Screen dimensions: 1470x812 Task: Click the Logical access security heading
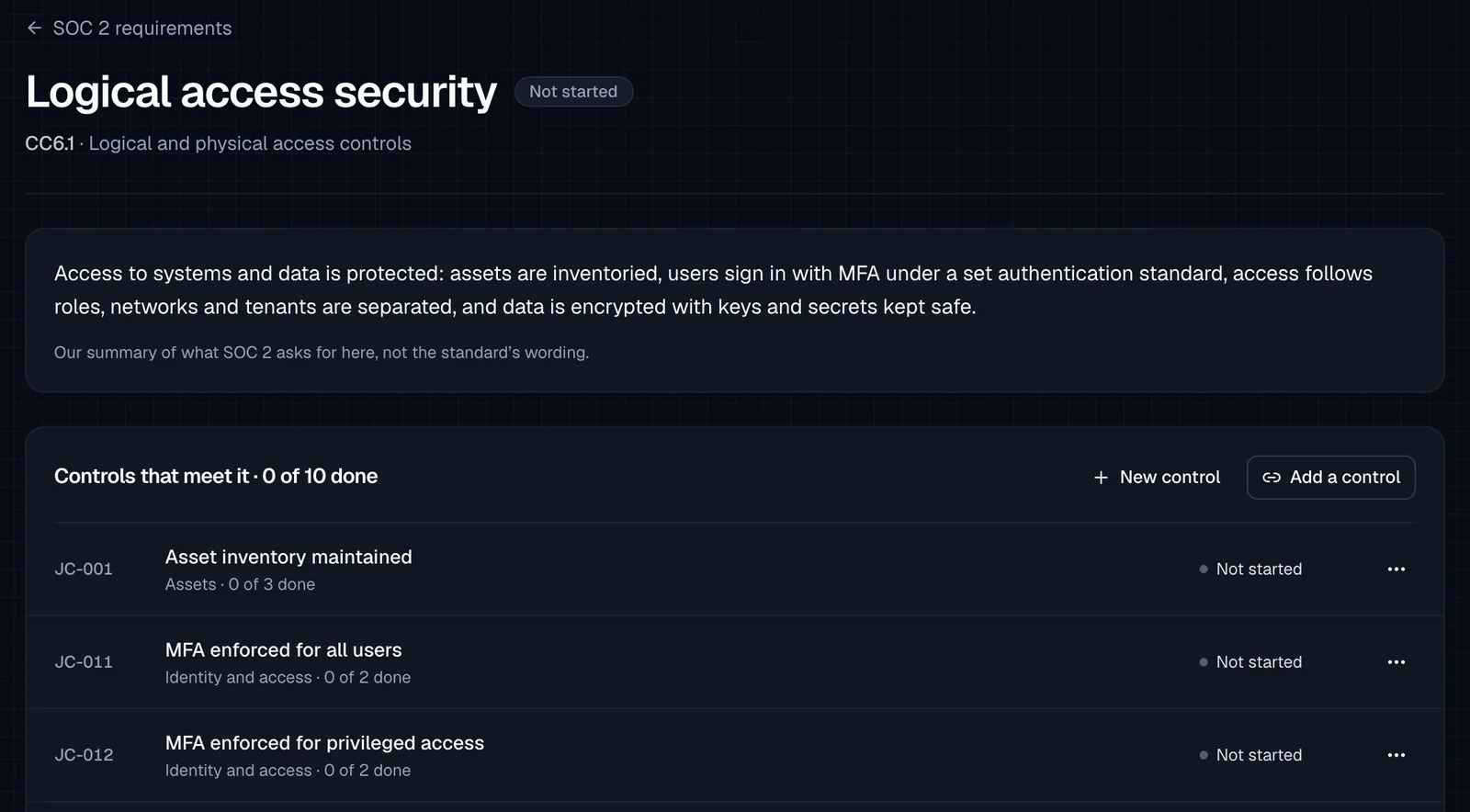pyautogui.click(x=261, y=92)
